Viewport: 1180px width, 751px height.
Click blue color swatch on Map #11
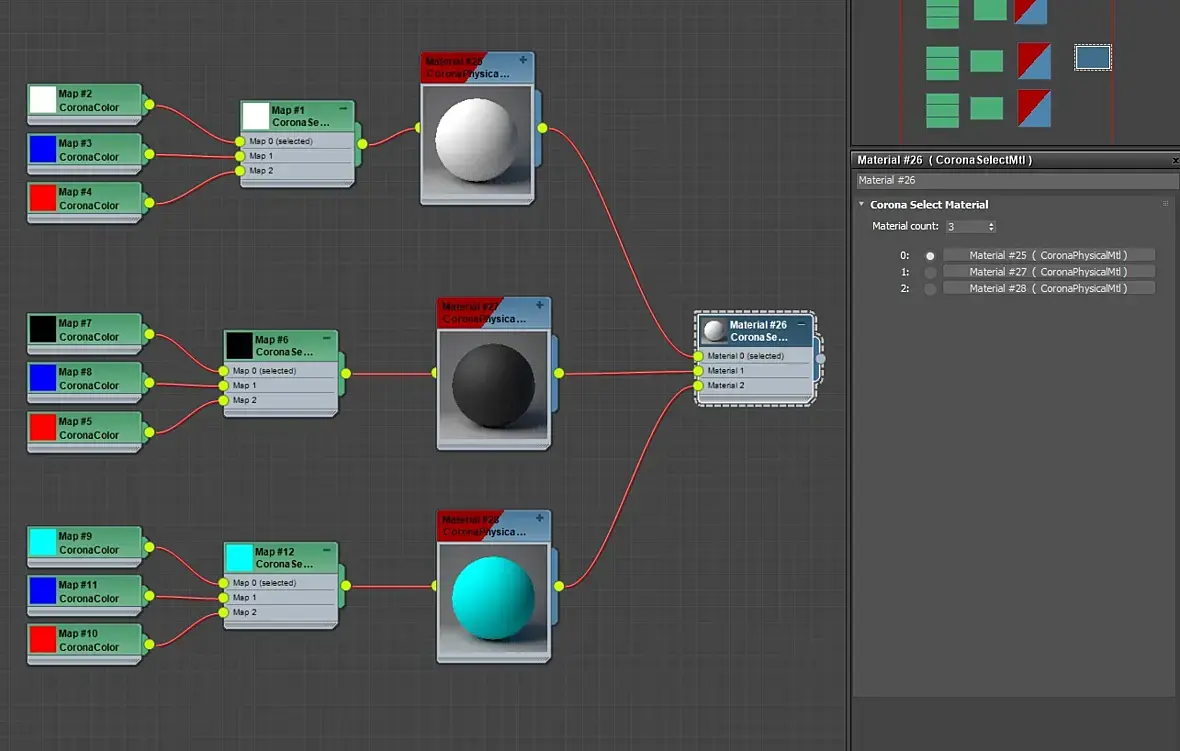(43, 591)
